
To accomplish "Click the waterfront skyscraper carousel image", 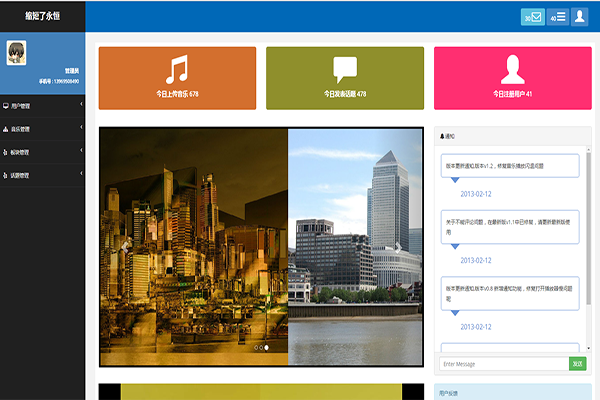I will point(355,247).
